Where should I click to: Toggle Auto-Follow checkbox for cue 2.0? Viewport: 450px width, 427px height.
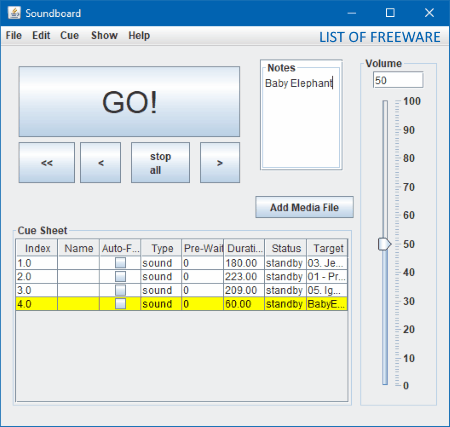tap(120, 277)
